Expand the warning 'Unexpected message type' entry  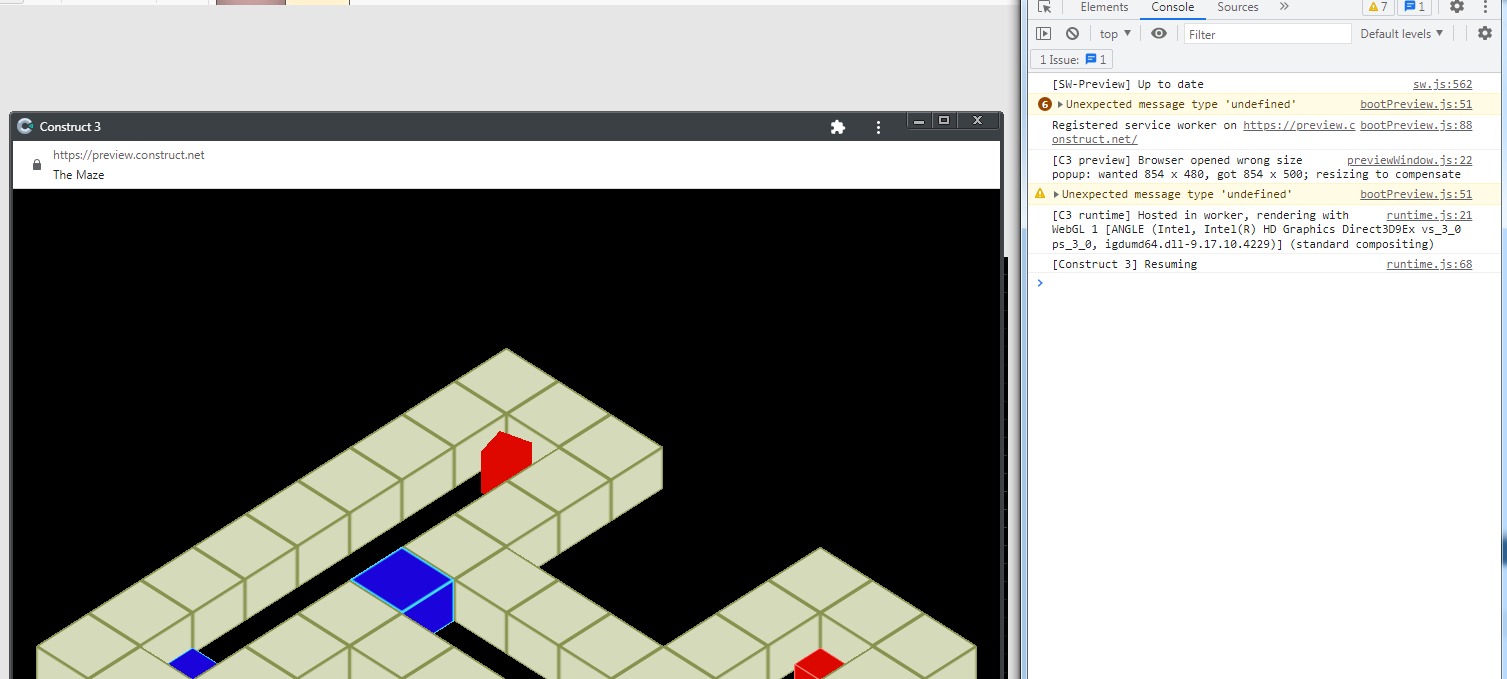(1056, 194)
